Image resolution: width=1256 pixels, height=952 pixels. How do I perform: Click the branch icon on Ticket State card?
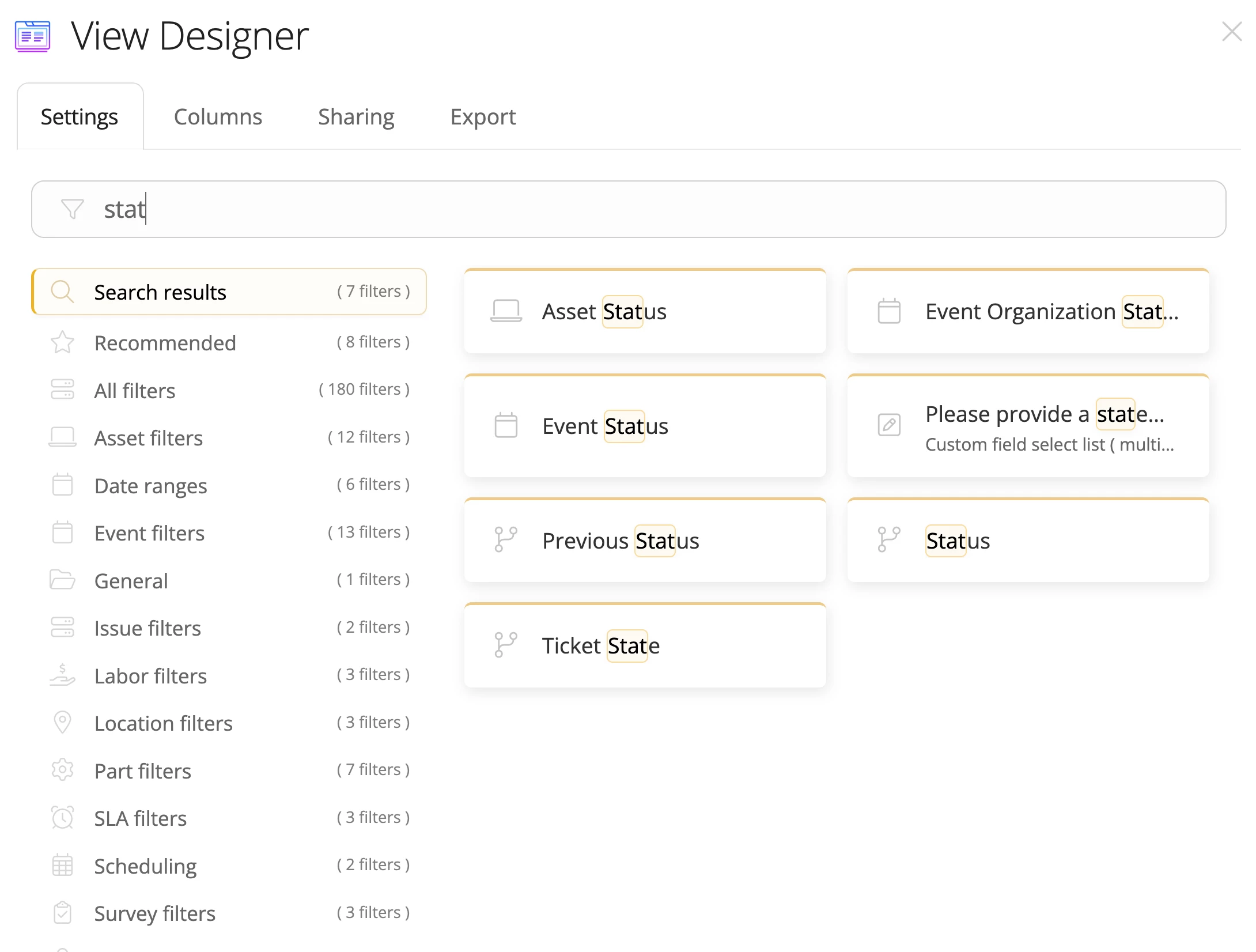point(506,645)
